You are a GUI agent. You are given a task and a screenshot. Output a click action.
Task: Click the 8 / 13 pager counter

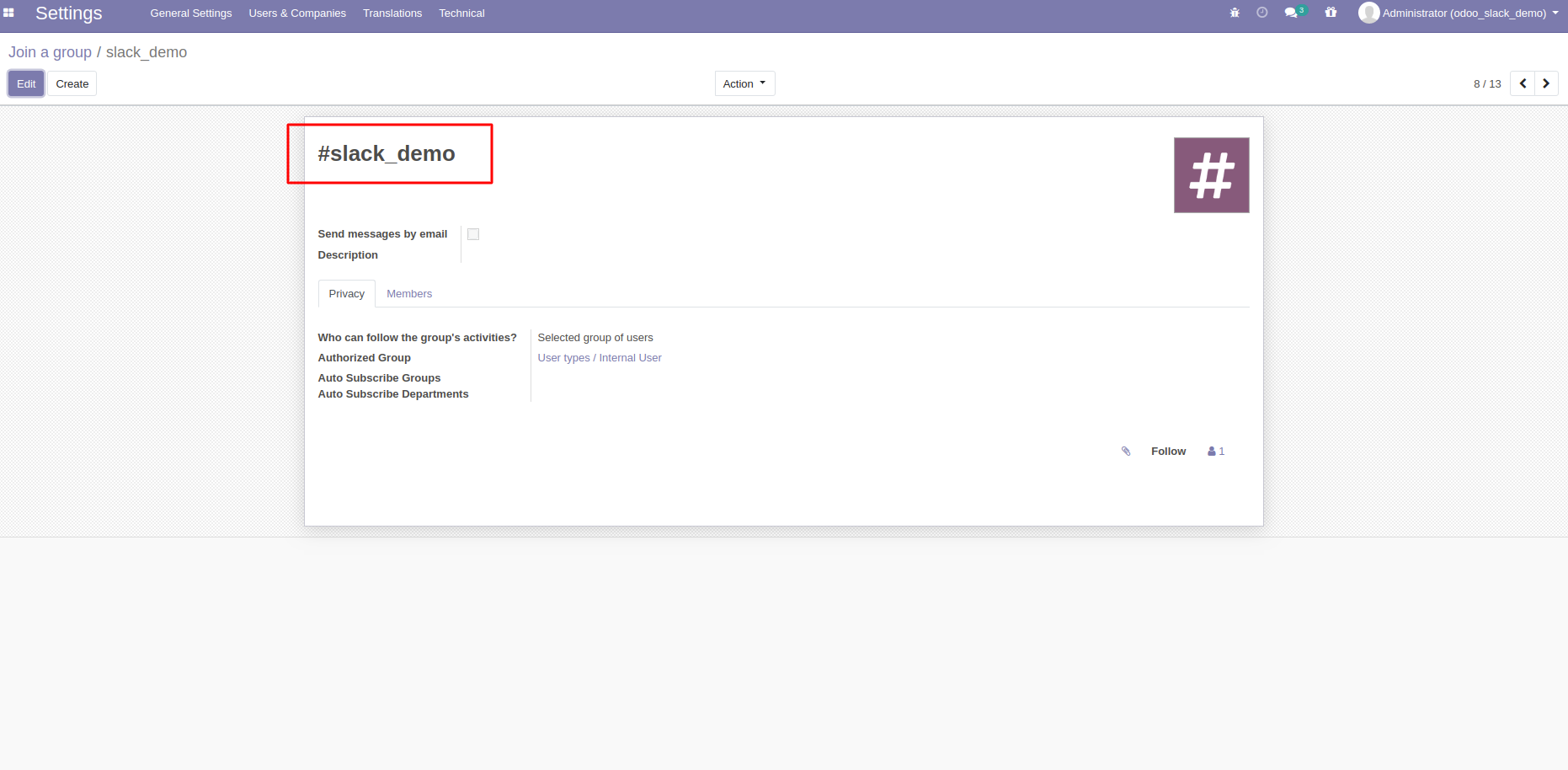click(1487, 83)
